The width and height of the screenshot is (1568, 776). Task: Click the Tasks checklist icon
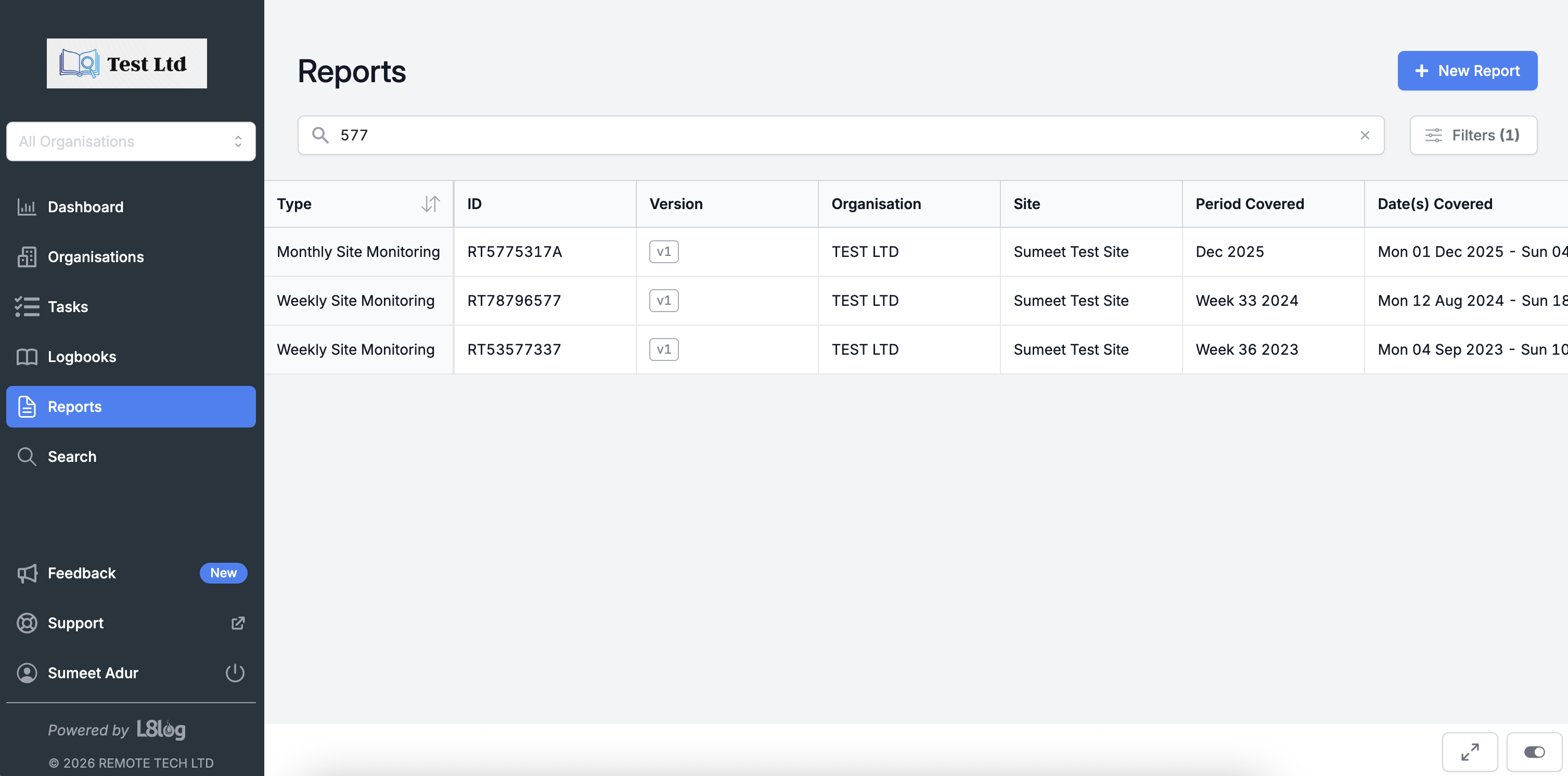27,306
